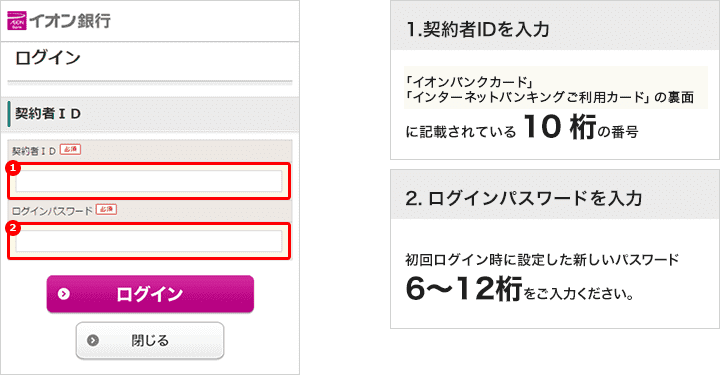Click the Aeon Bank logo icon
The height and width of the screenshot is (375, 720).
point(17,21)
